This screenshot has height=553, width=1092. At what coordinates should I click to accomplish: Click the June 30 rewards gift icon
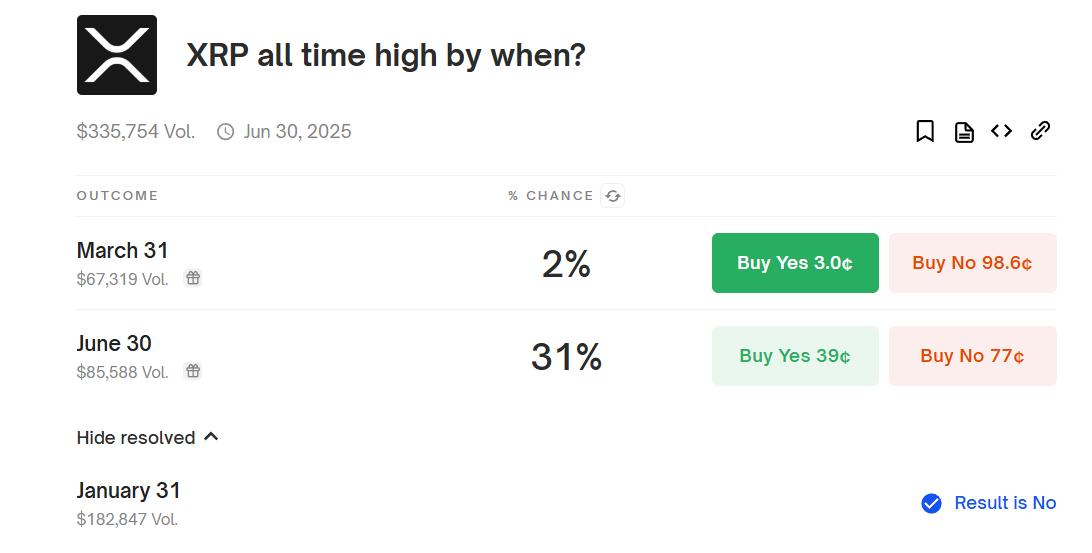pyautogui.click(x=193, y=371)
